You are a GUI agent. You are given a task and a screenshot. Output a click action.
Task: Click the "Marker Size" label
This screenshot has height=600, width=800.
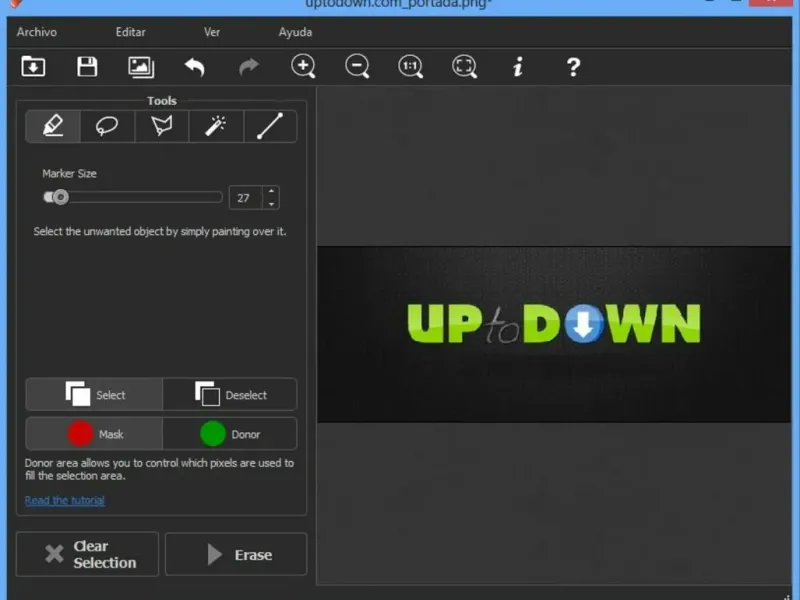[69, 173]
